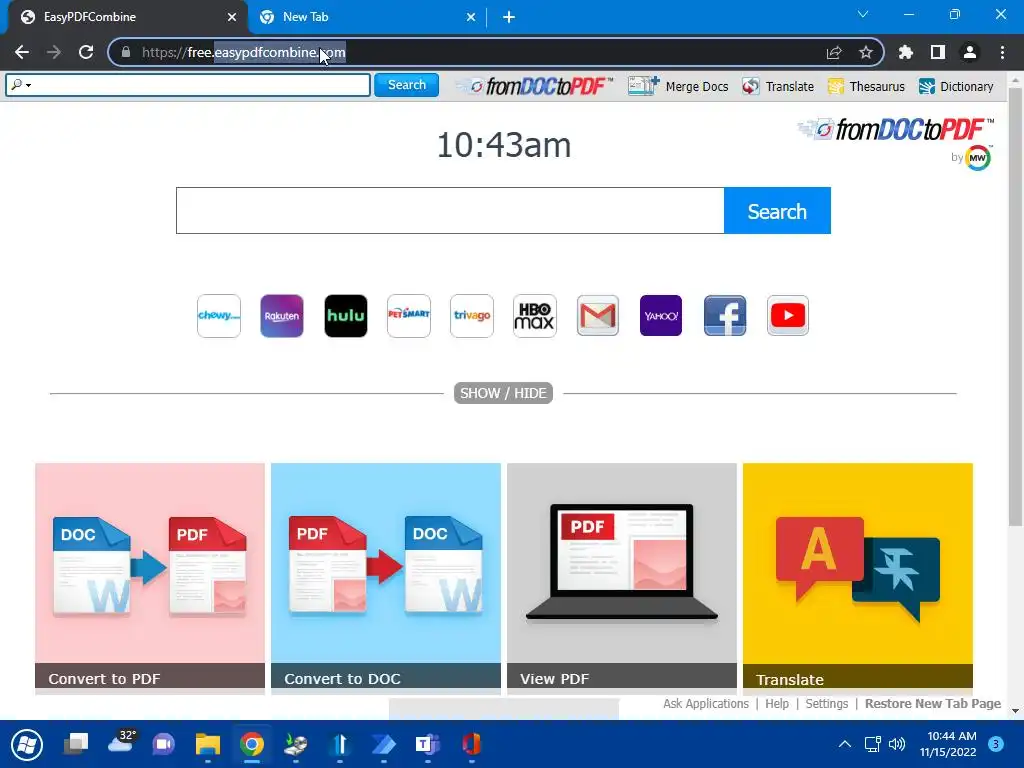Open the weather widget showing 32°
Image resolution: width=1024 pixels, height=768 pixels.
(121, 742)
